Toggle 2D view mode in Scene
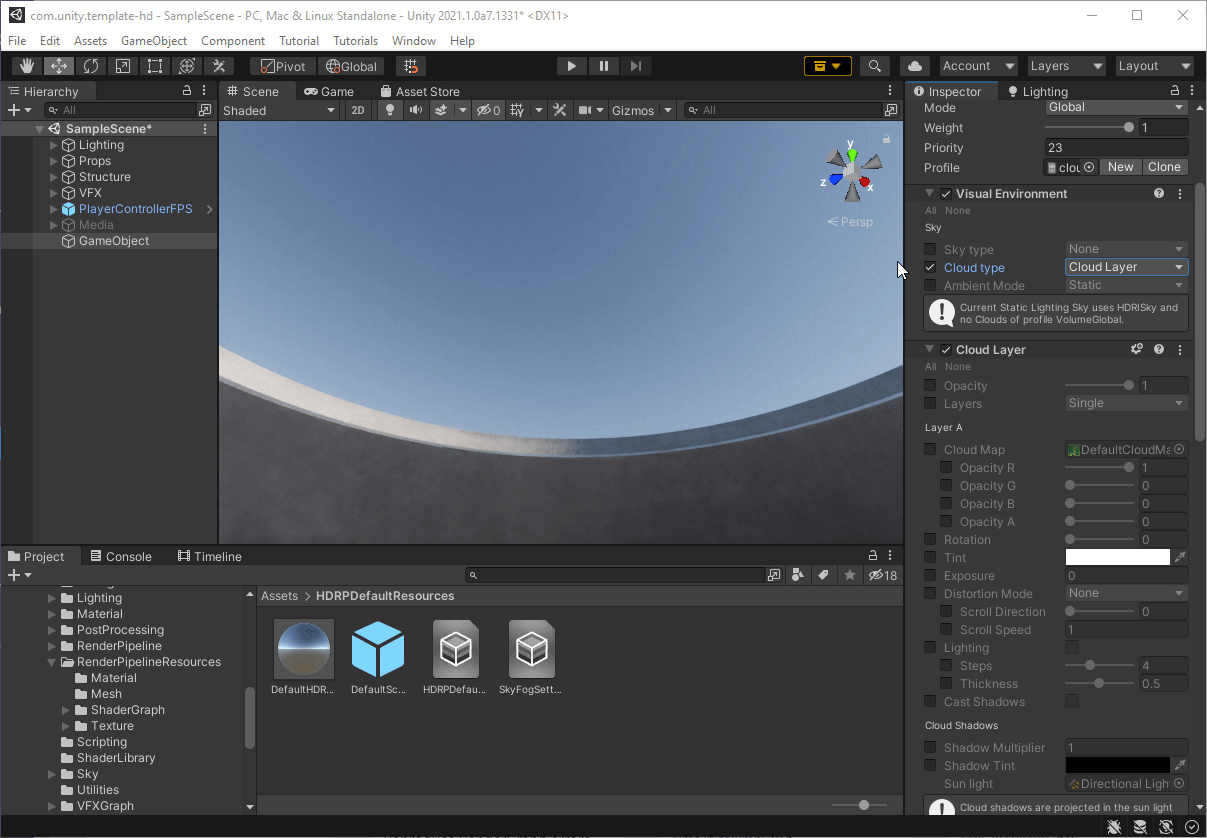Image resolution: width=1207 pixels, height=838 pixels. coord(358,110)
